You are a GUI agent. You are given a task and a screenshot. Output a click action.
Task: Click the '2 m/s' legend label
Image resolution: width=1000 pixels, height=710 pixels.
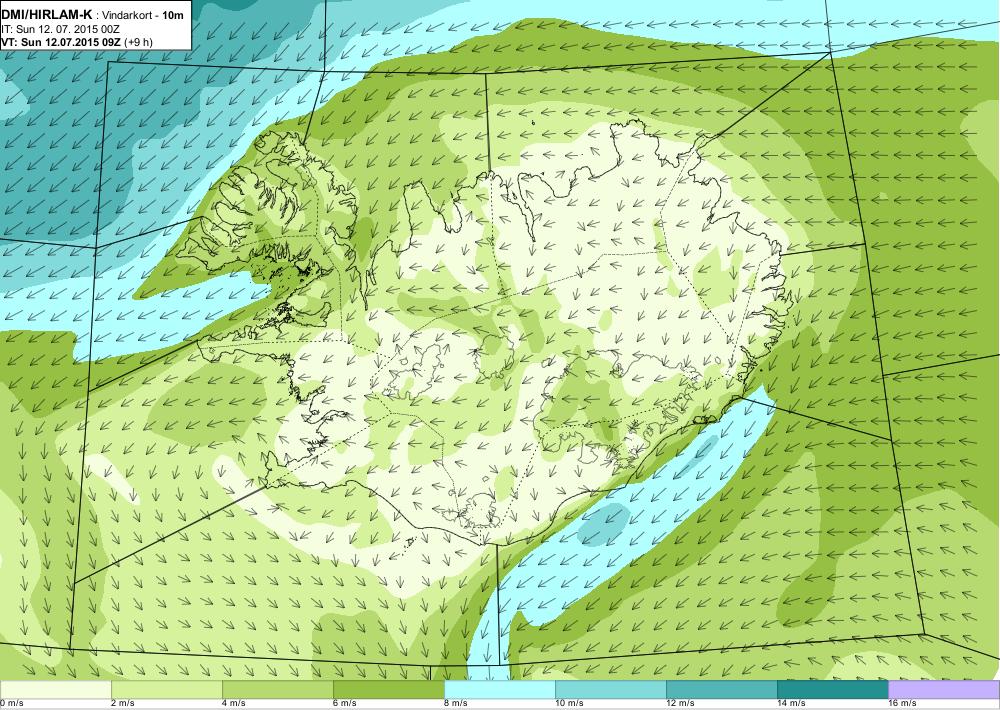pos(123,704)
